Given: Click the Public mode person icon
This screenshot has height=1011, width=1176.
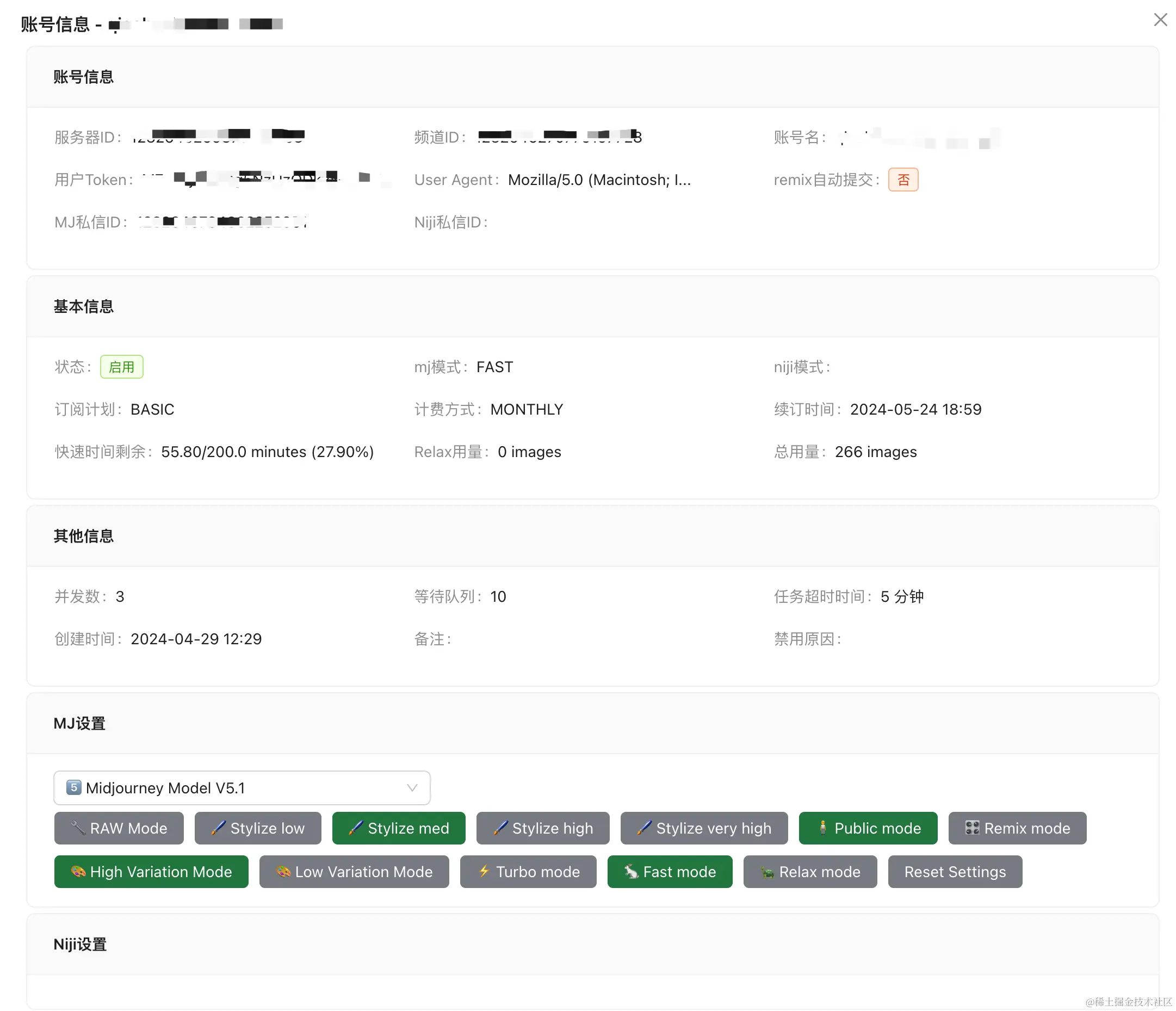Looking at the screenshot, I should (822, 828).
